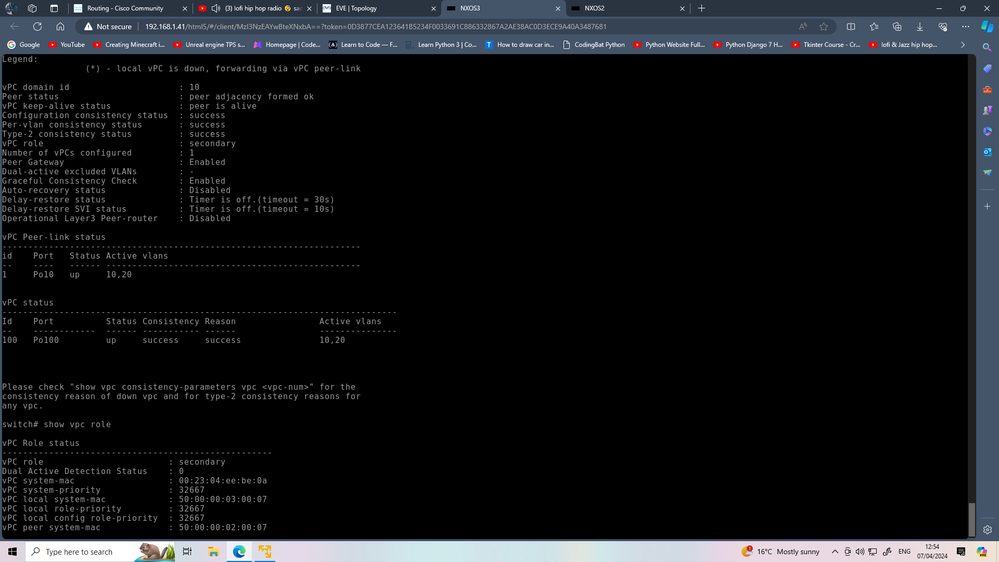Click the terminal vertical scrollbar thumb
The image size is (999, 562).
pyautogui.click(x=972, y=520)
